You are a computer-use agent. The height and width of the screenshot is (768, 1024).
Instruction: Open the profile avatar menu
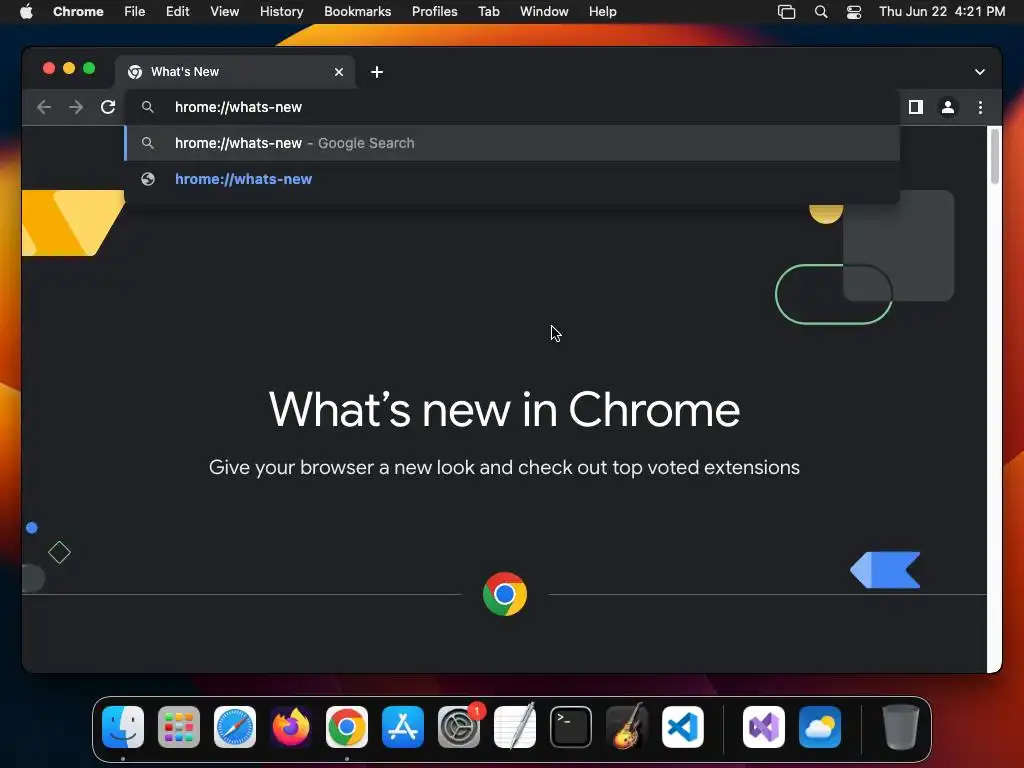(948, 107)
